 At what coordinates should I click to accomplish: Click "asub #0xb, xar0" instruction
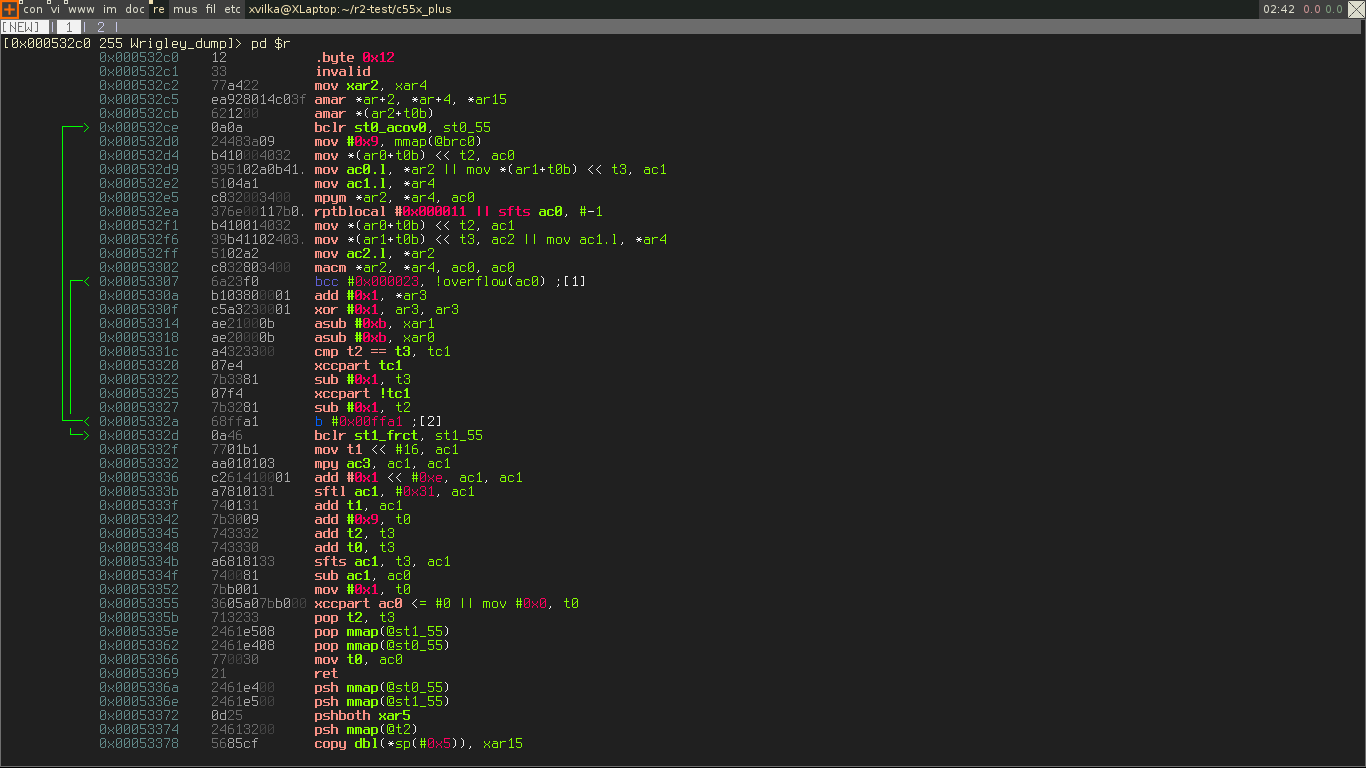(375, 337)
